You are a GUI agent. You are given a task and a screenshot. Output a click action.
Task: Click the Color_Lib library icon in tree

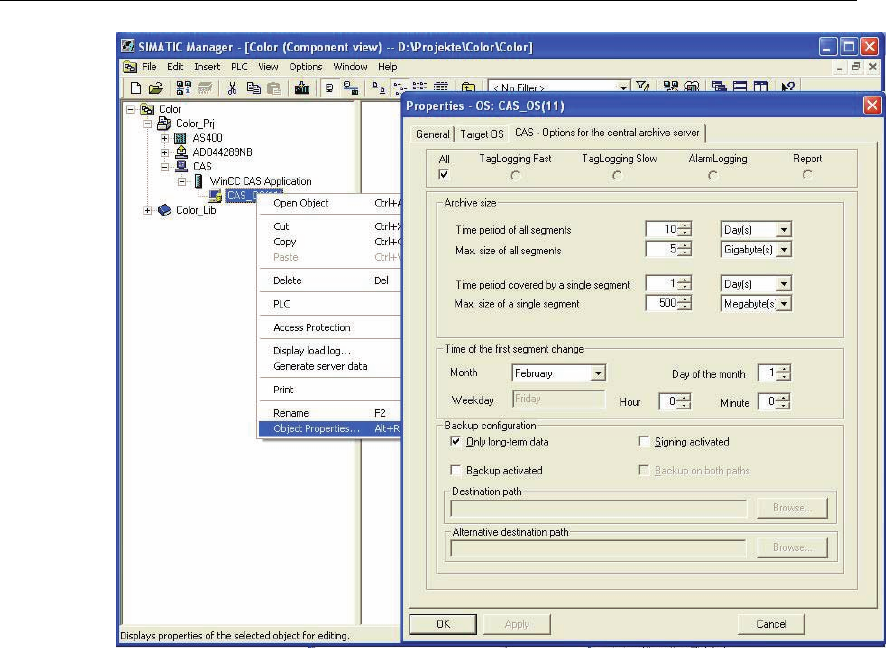(x=164, y=210)
